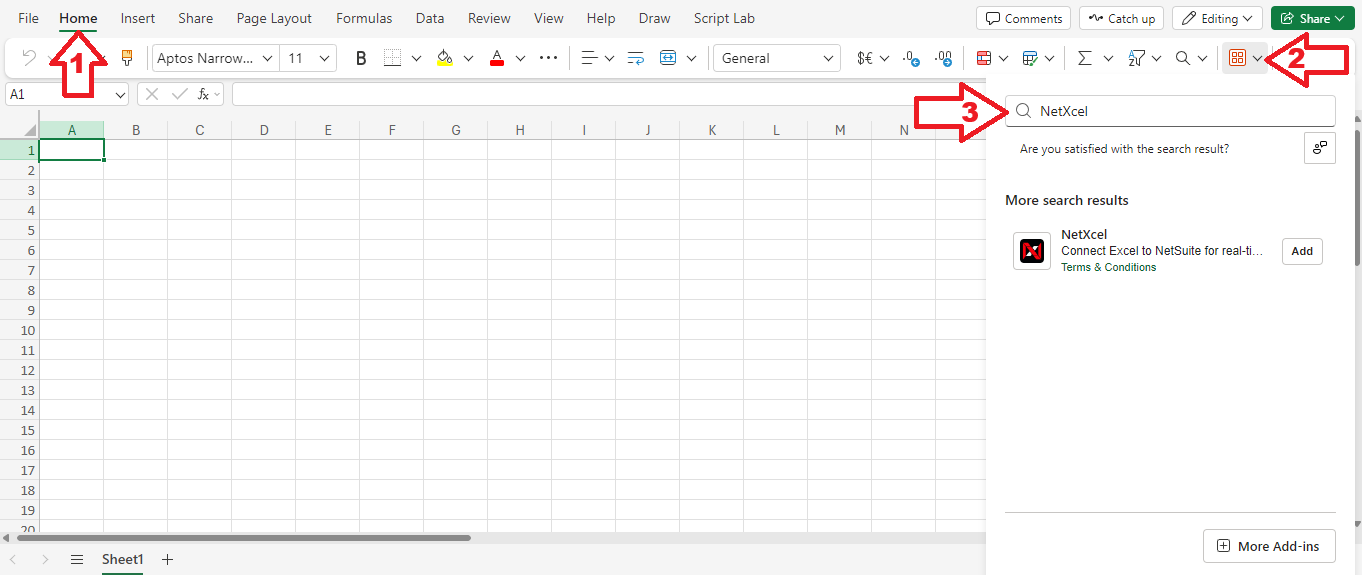1362x575 pixels.
Task: Expand the Name Box dropdown
Action: coord(120,94)
